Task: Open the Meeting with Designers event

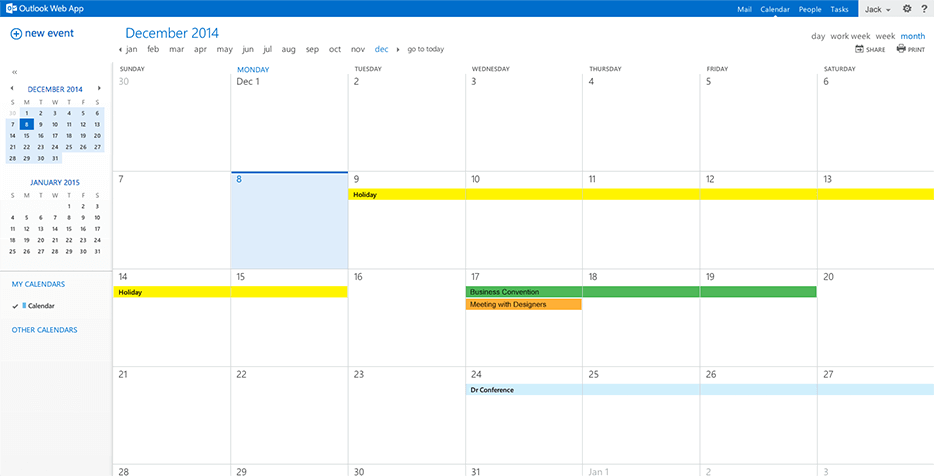Action: pyautogui.click(x=524, y=304)
